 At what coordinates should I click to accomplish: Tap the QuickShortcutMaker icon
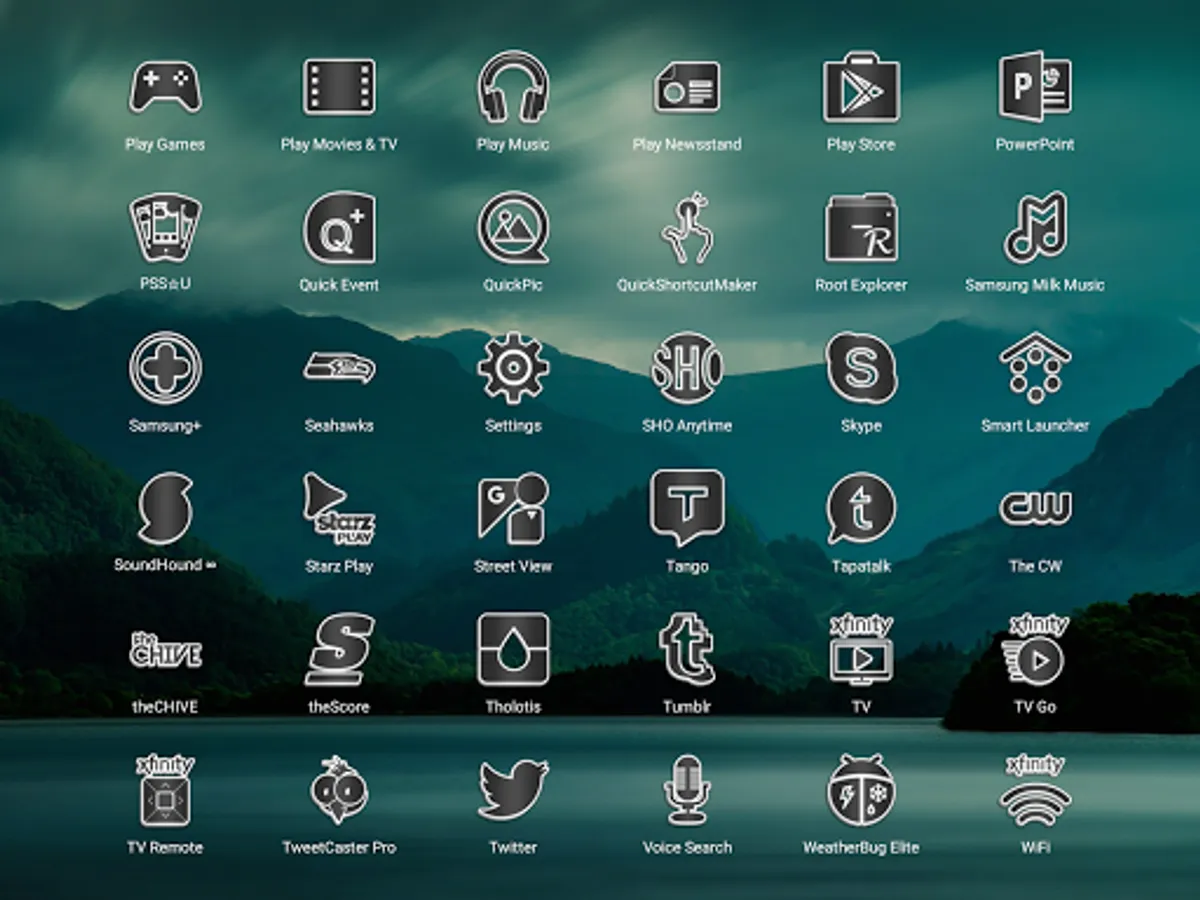point(687,228)
